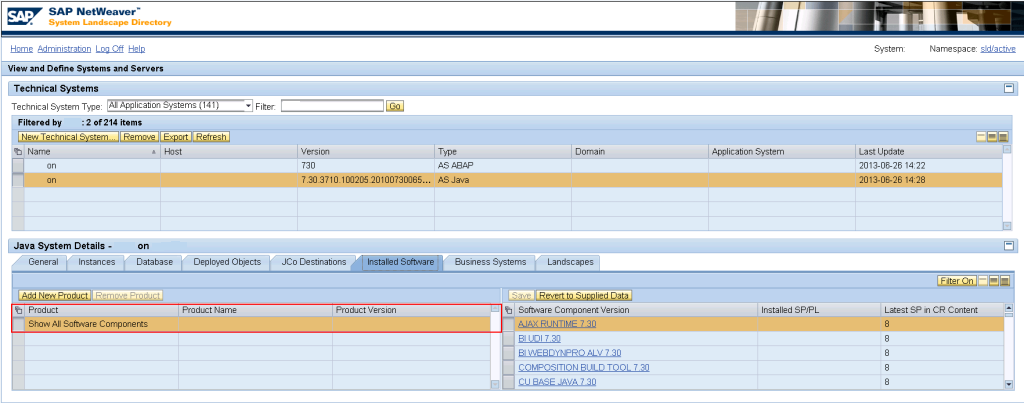
Task: Select row marker of AJAX RUNTIME 7.30
Action: (509, 324)
